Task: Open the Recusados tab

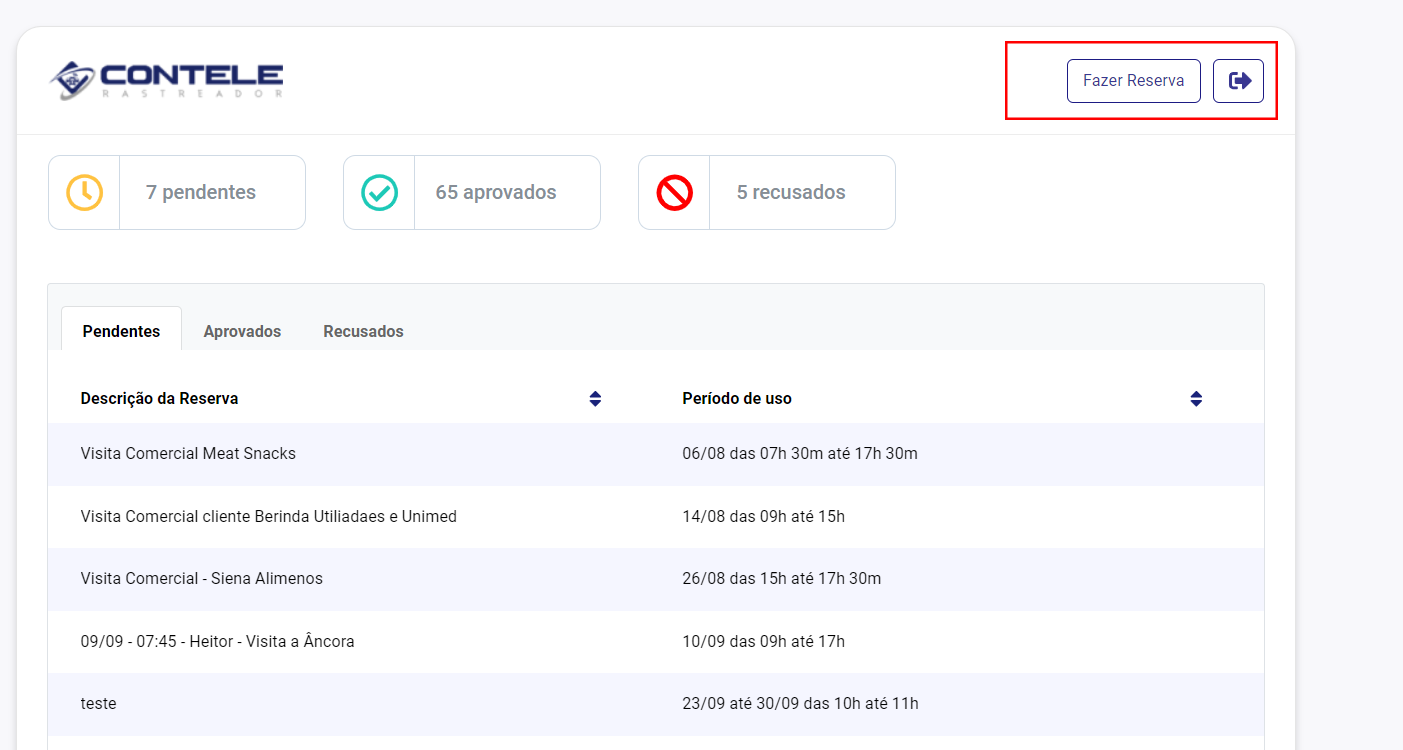Action: click(363, 331)
